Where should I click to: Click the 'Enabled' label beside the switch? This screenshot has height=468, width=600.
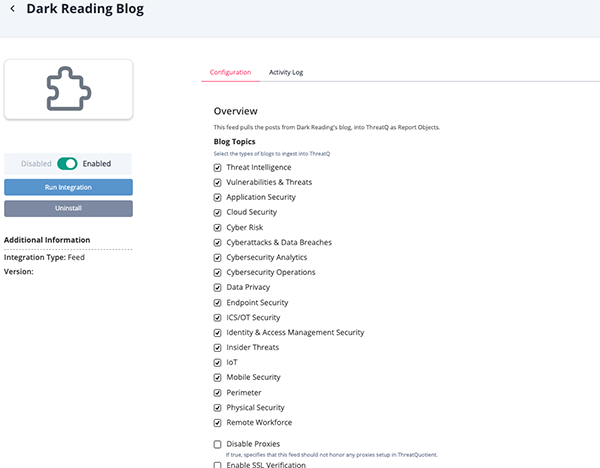[x=97, y=164]
